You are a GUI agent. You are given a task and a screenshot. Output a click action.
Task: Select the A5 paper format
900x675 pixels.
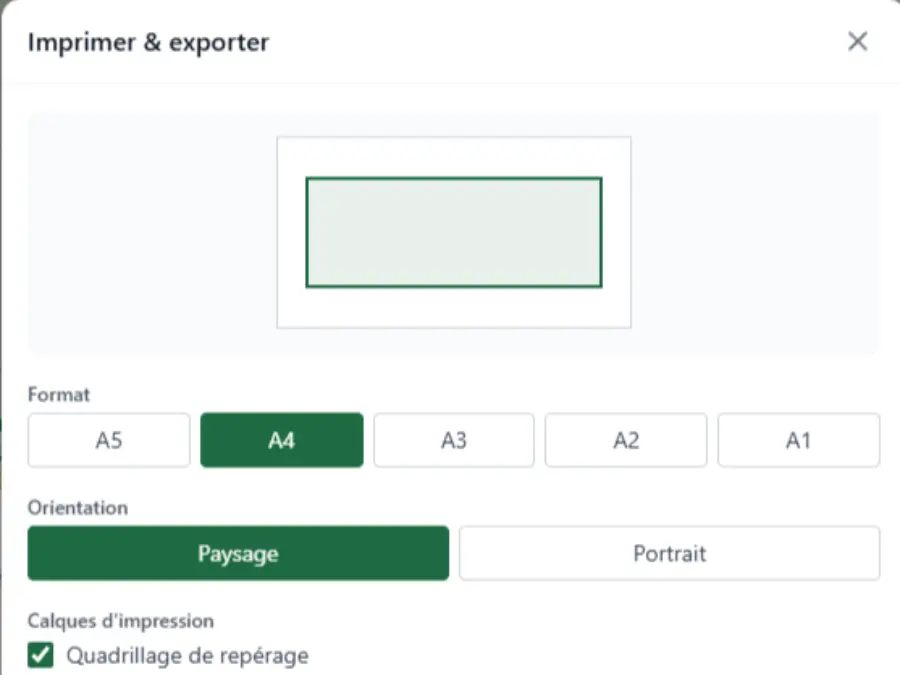[109, 440]
